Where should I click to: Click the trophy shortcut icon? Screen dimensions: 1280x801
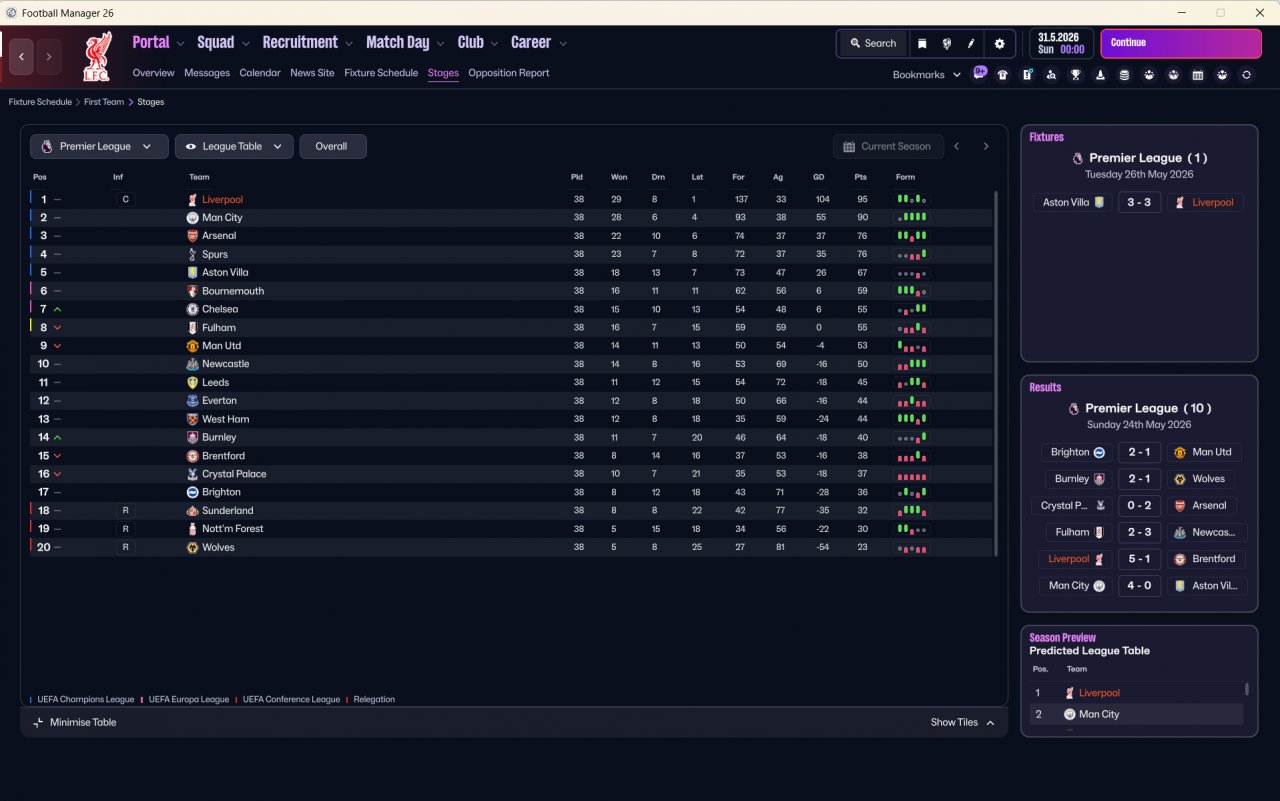coord(1076,75)
